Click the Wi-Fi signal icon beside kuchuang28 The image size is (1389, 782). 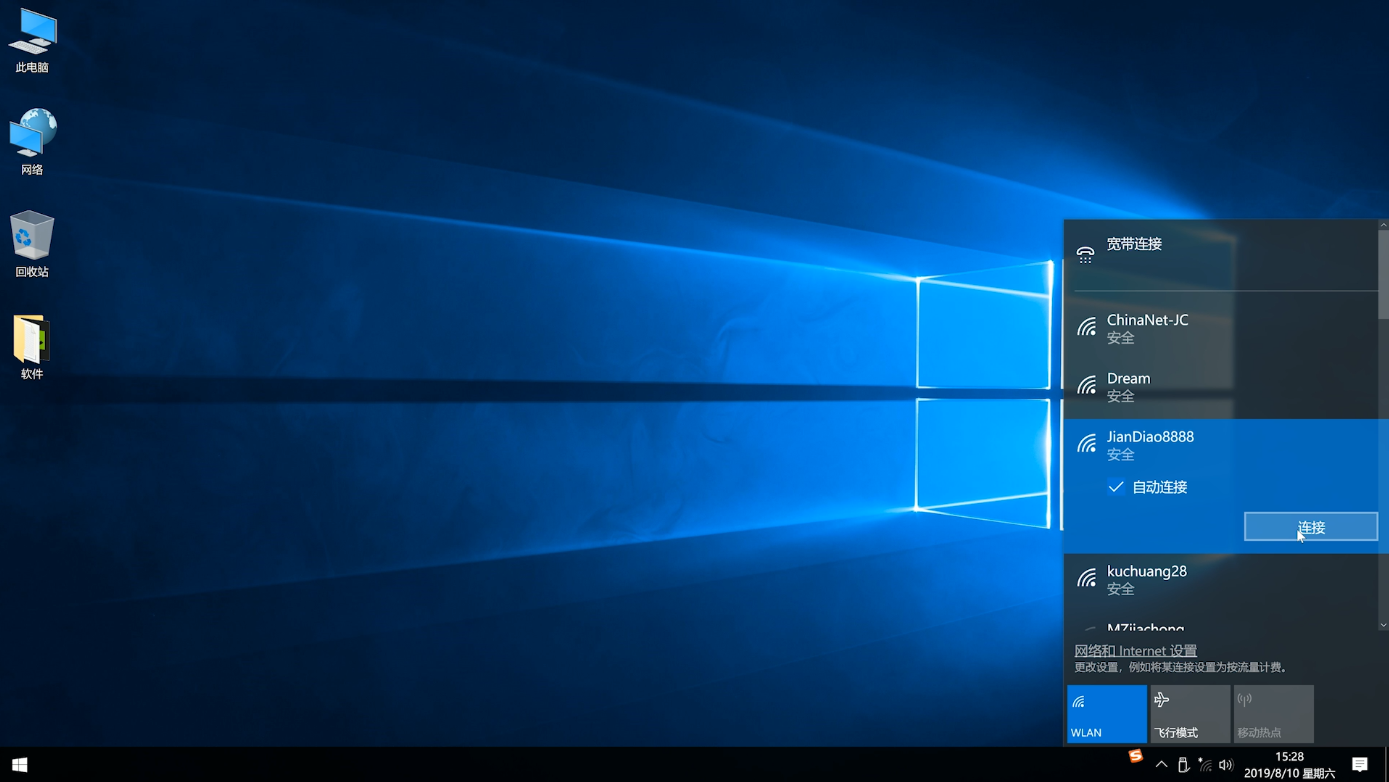click(x=1086, y=578)
